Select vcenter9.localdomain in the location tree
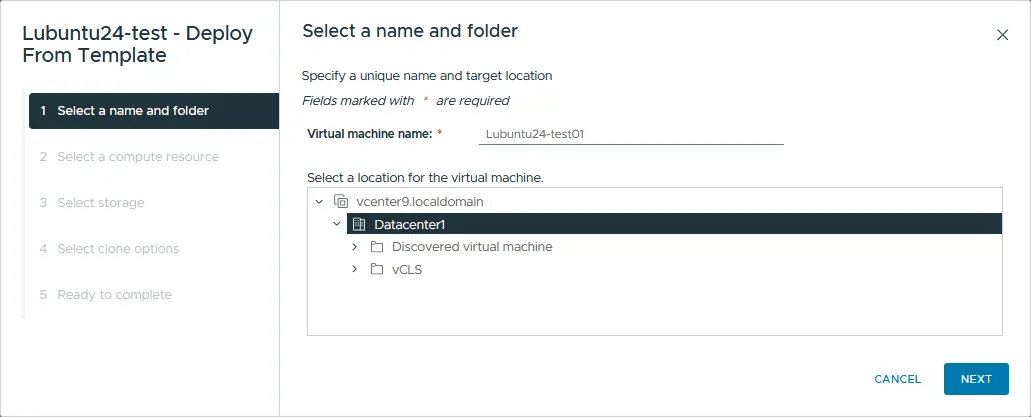 pos(420,202)
